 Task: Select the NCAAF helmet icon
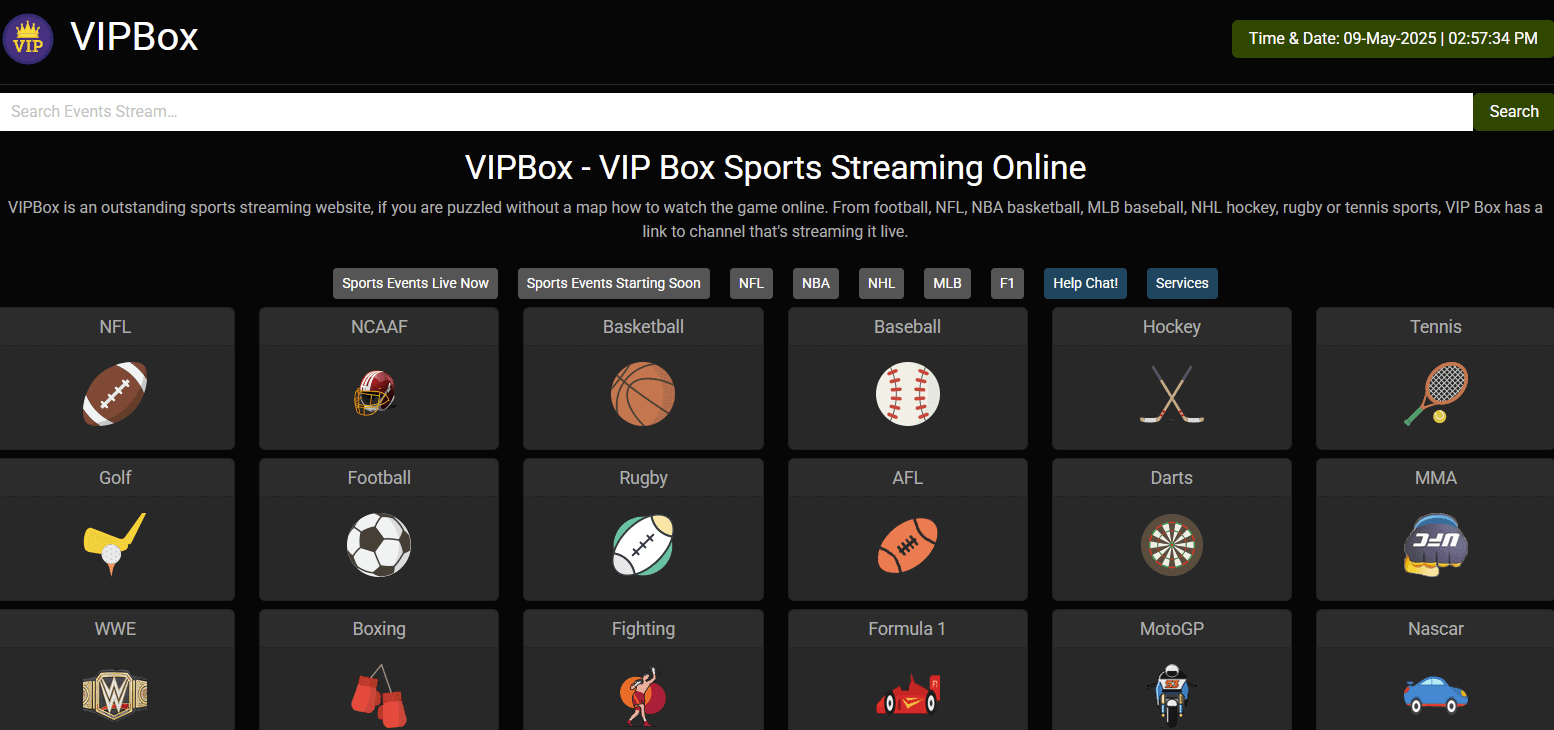click(x=375, y=394)
